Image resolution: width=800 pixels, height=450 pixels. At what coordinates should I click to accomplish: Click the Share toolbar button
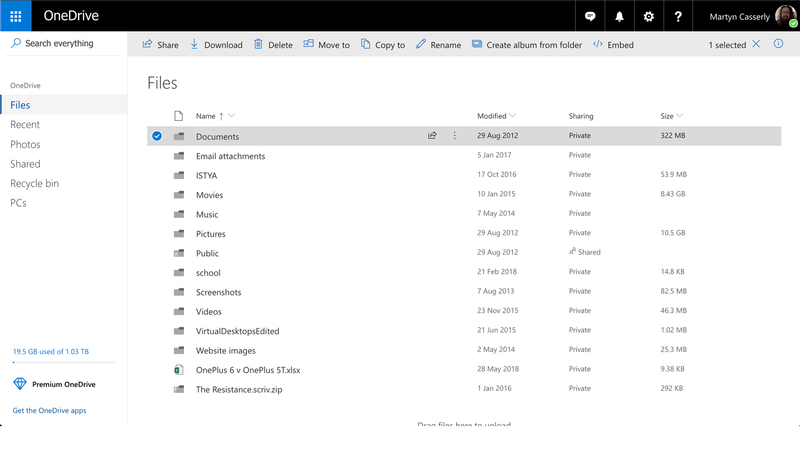[x=160, y=44]
